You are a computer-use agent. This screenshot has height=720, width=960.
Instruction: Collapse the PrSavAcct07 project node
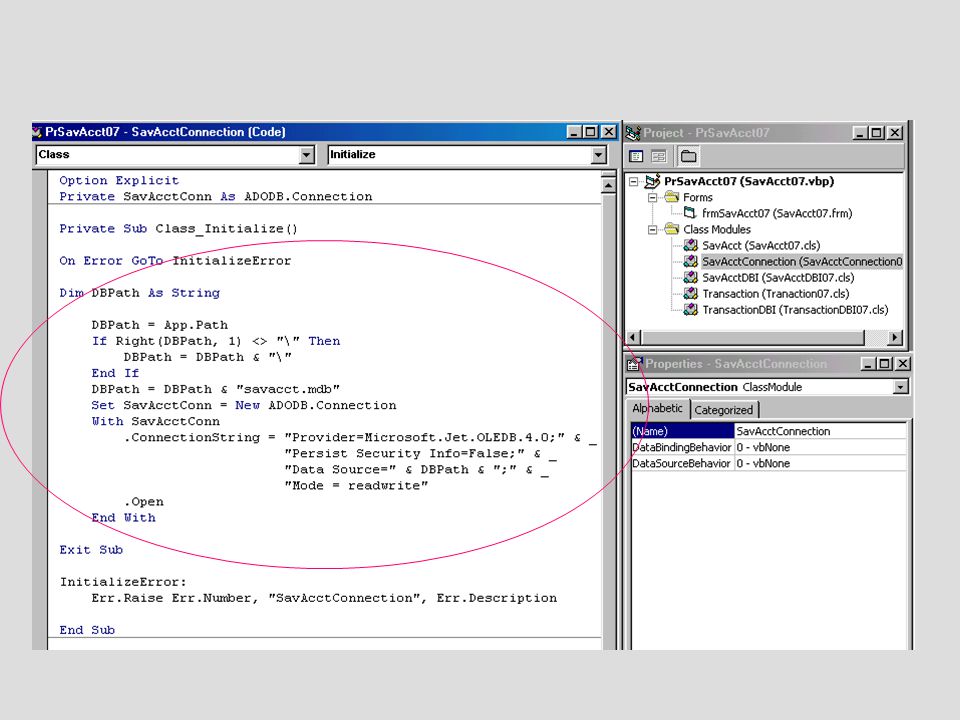(634, 181)
